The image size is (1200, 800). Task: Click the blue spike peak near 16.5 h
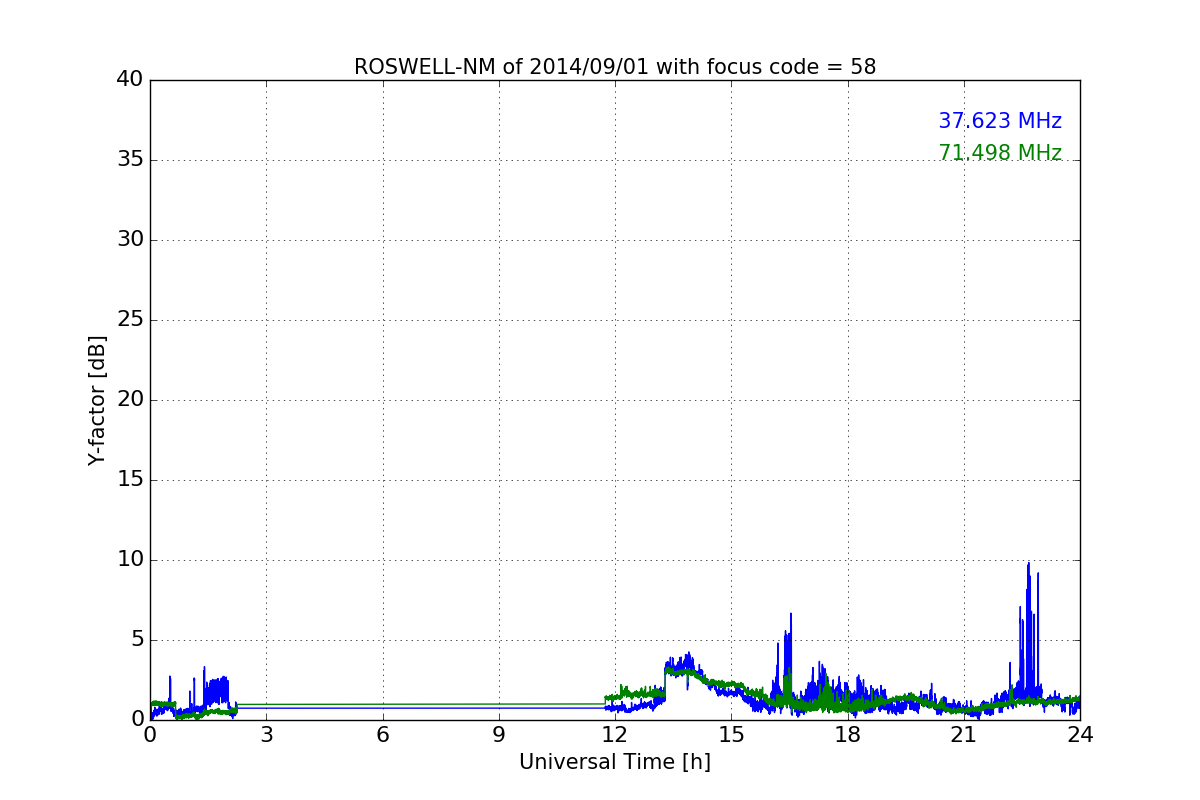pos(790,616)
